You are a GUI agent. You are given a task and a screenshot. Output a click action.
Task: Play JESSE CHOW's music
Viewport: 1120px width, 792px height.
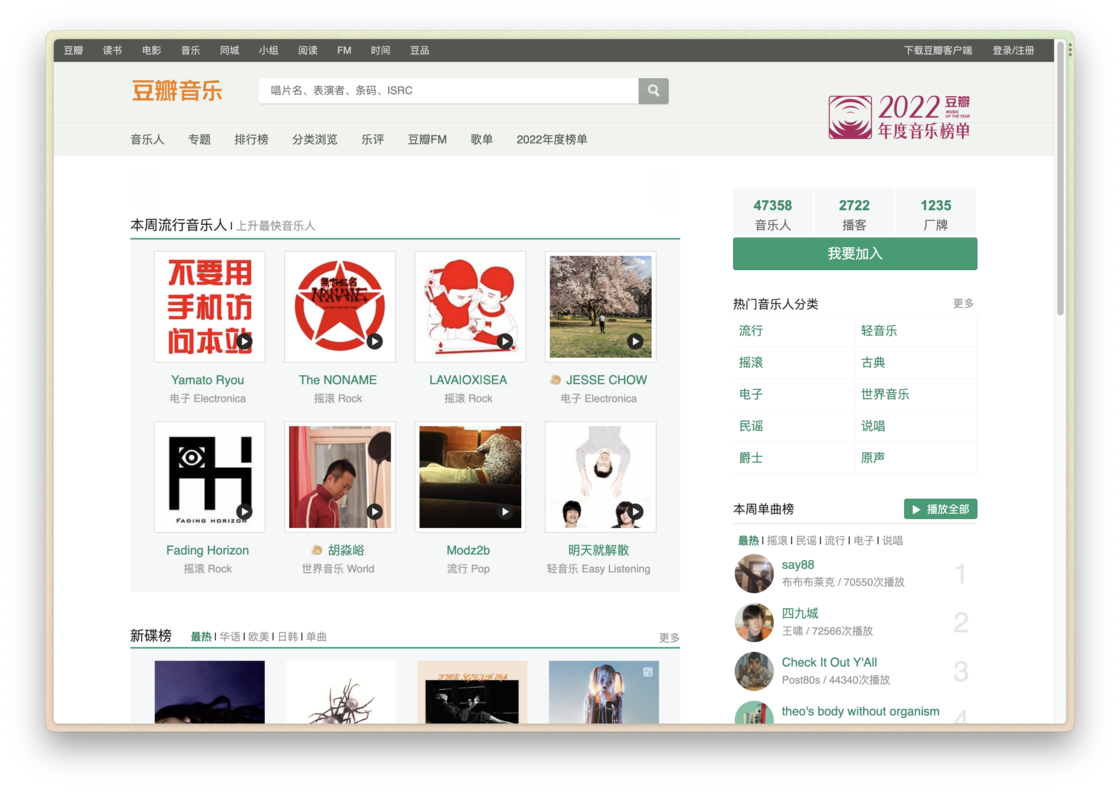coord(635,341)
